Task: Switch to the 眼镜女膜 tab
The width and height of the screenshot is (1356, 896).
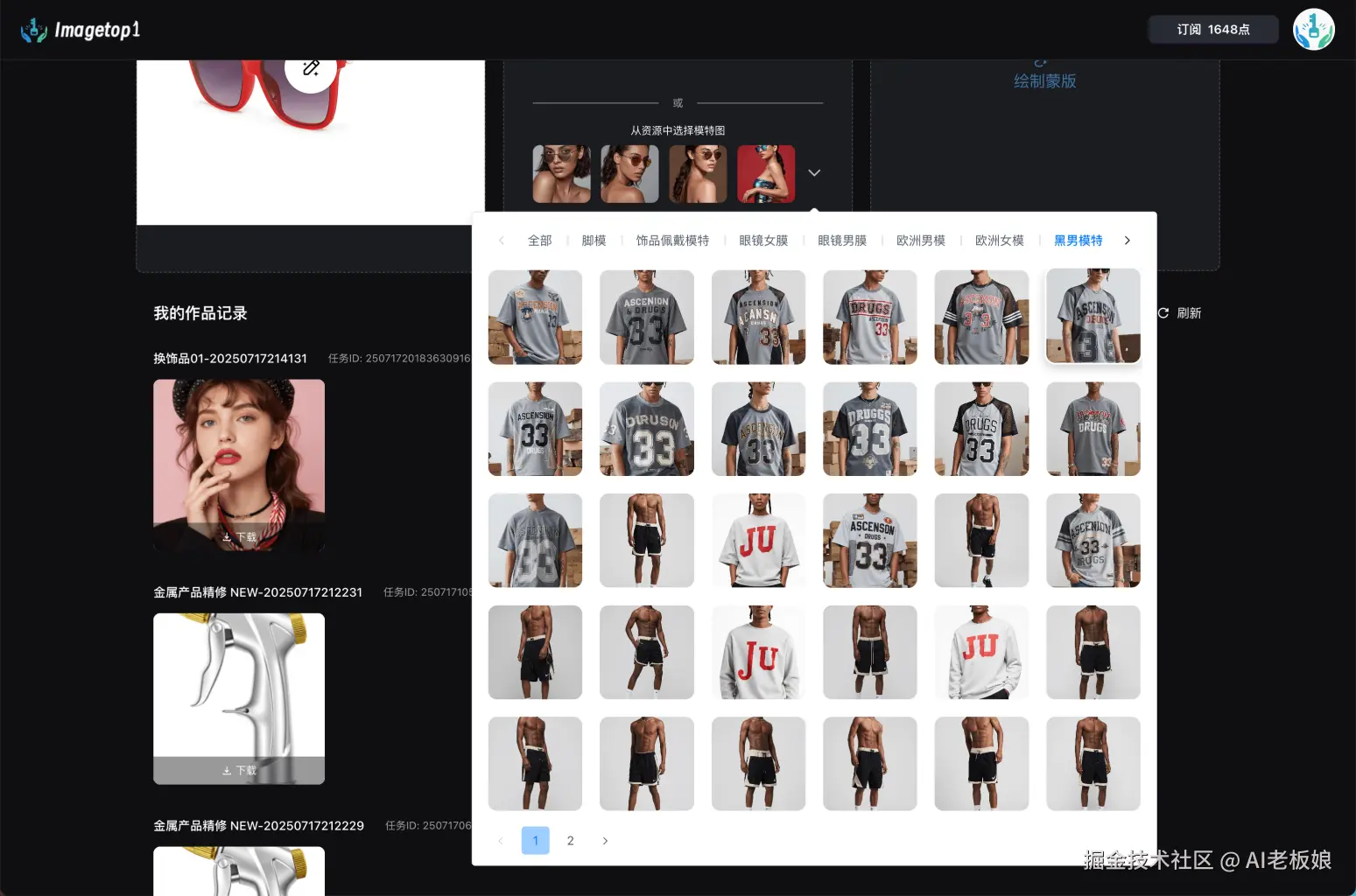Action: (x=763, y=241)
